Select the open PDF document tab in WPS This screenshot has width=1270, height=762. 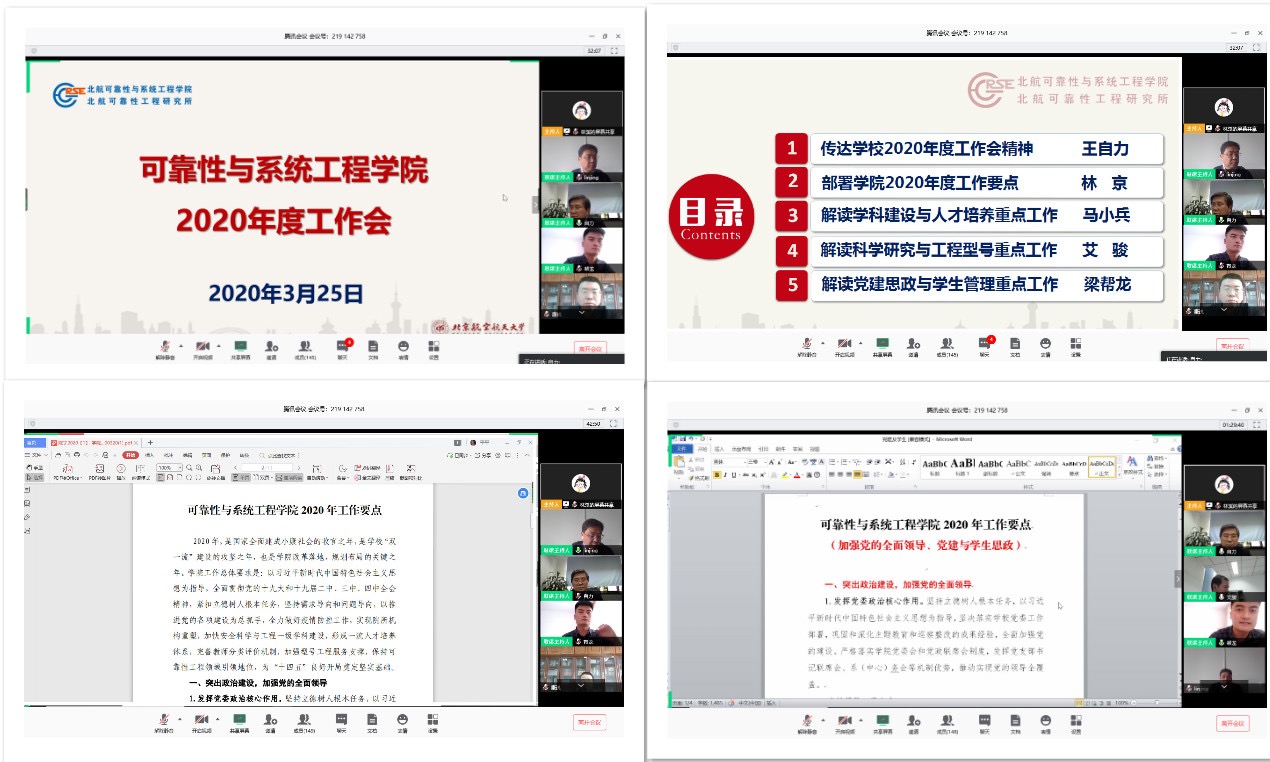tap(95, 442)
